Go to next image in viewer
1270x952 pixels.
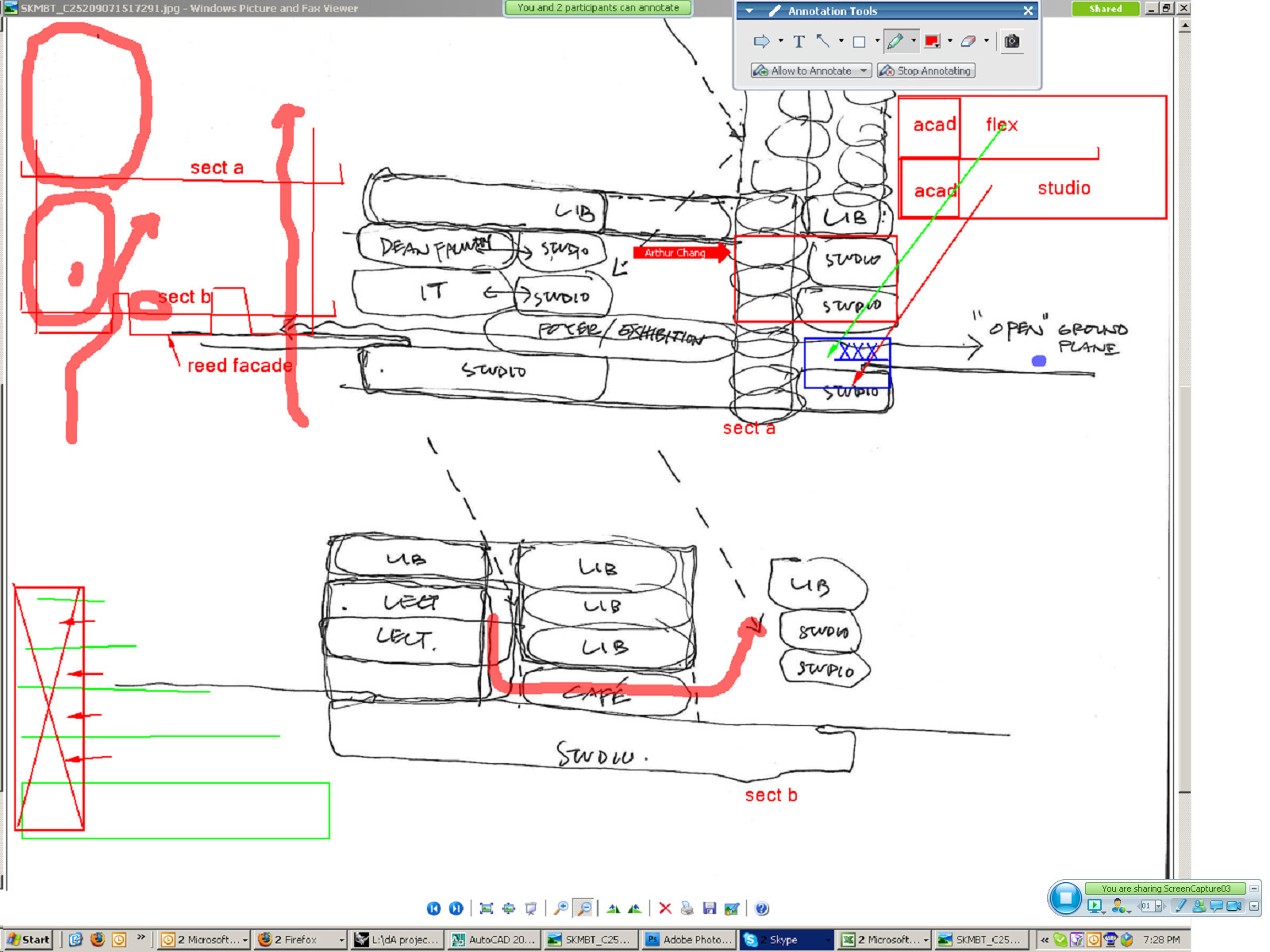456,908
